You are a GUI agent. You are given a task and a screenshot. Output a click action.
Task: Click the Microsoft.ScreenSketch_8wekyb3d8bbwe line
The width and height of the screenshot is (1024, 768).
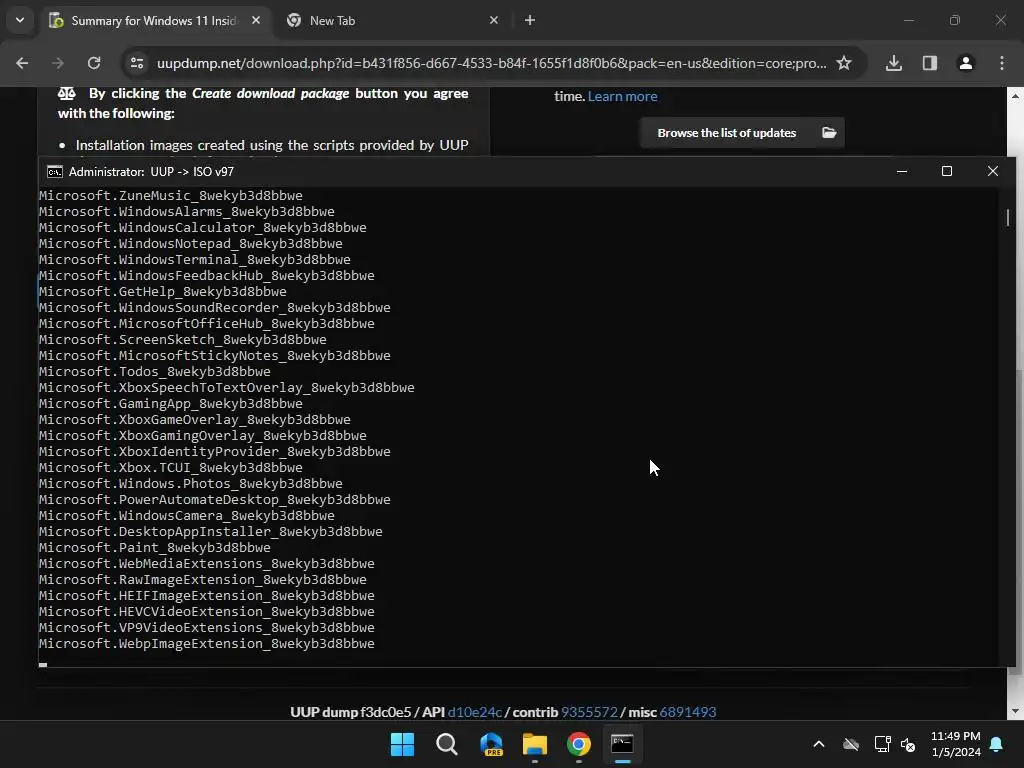tap(182, 340)
